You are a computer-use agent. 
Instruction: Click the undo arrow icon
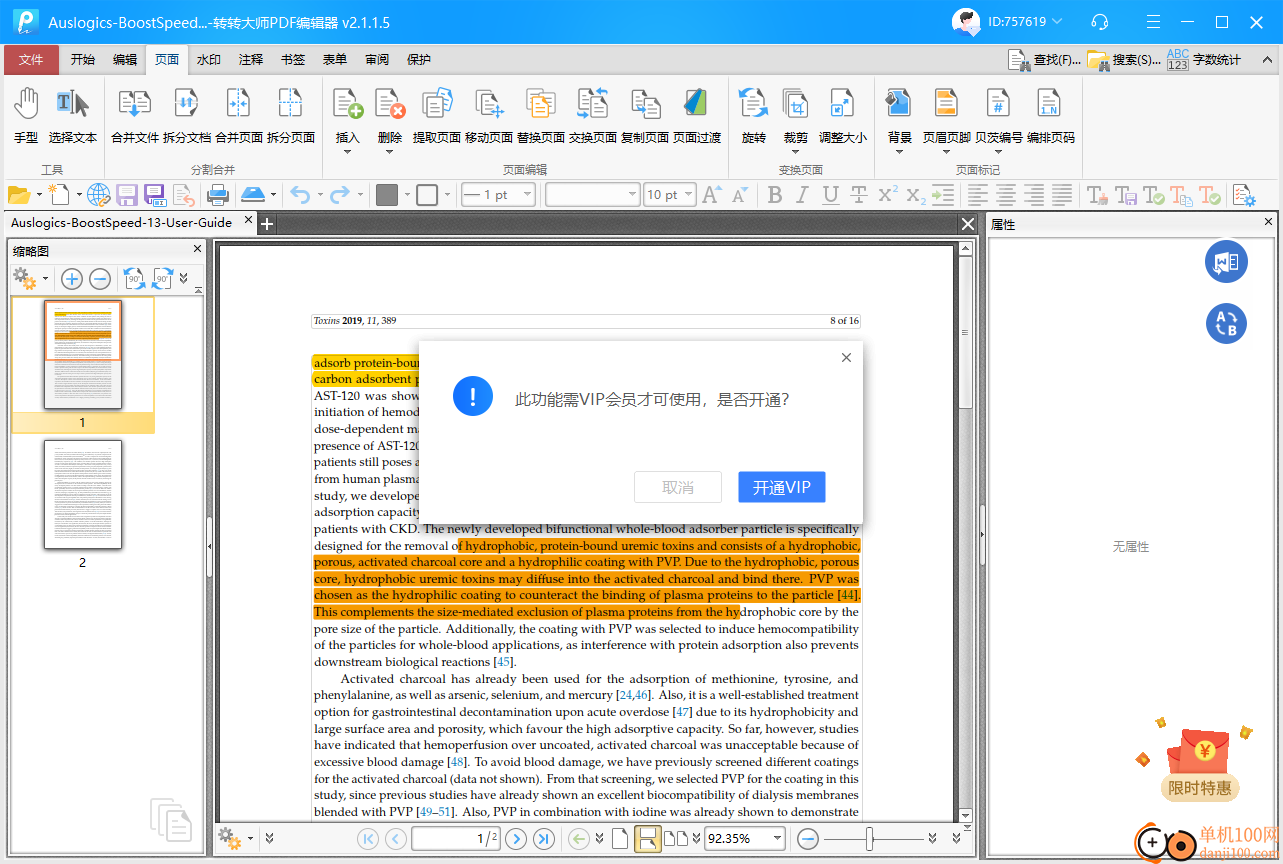pos(299,195)
